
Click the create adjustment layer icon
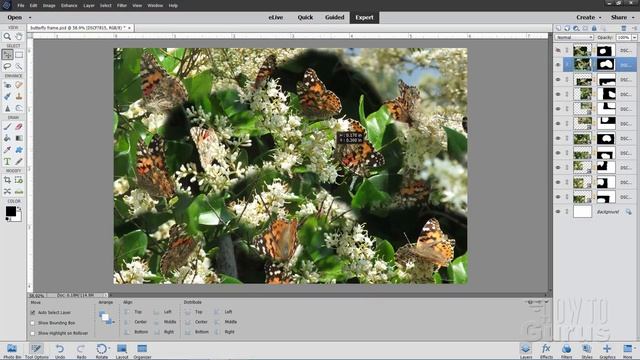click(576, 28)
